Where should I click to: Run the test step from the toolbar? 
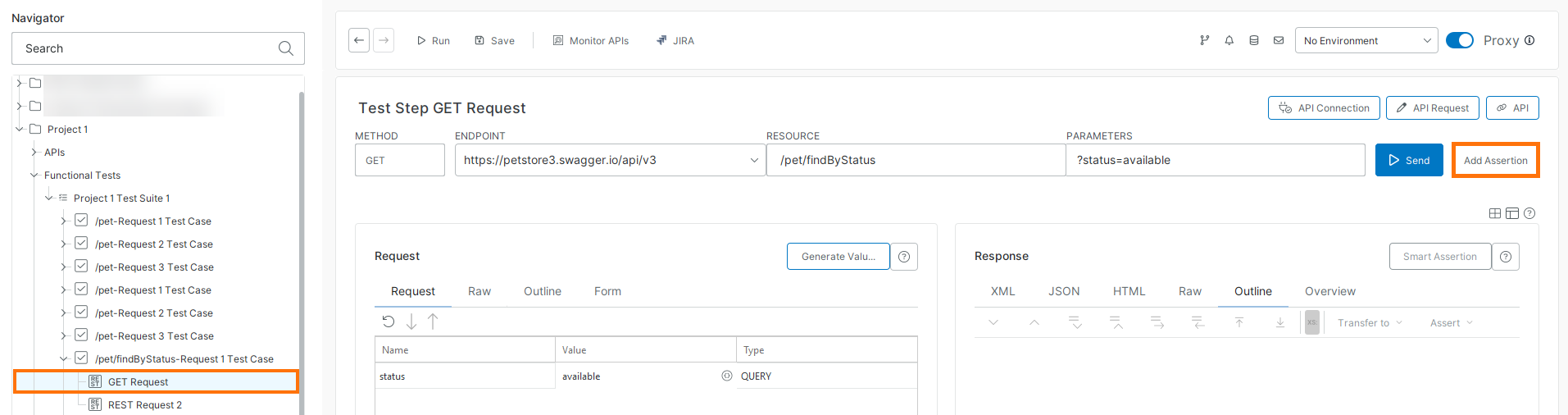coord(433,40)
